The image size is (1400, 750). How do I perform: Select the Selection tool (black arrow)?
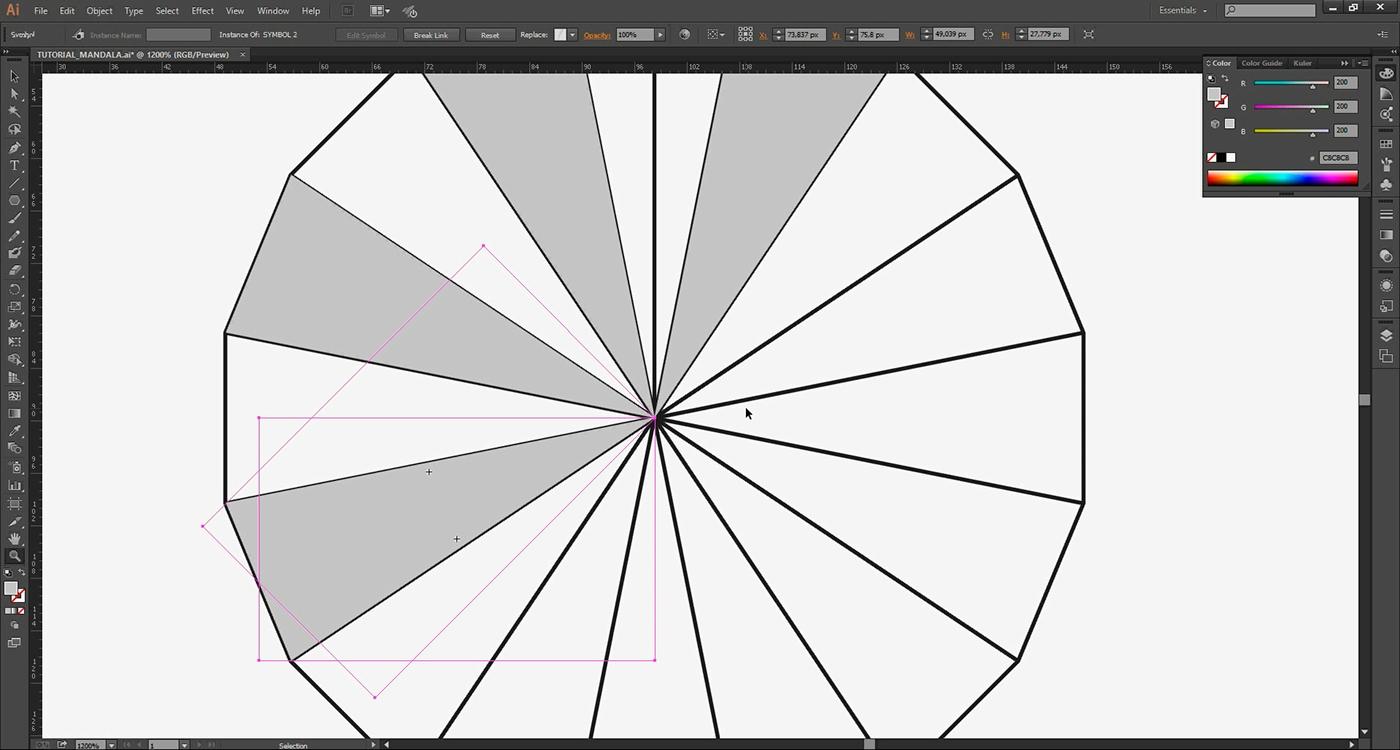[14, 76]
